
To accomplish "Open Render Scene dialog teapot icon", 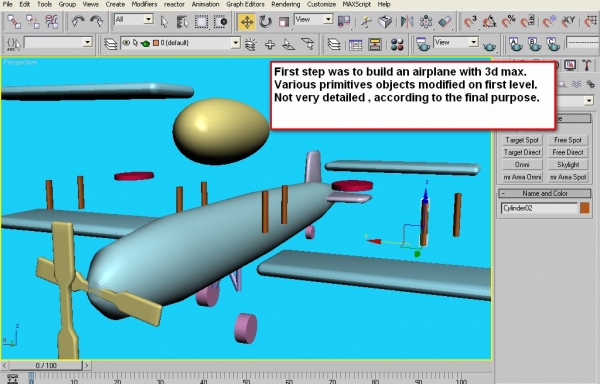I will (423, 44).
